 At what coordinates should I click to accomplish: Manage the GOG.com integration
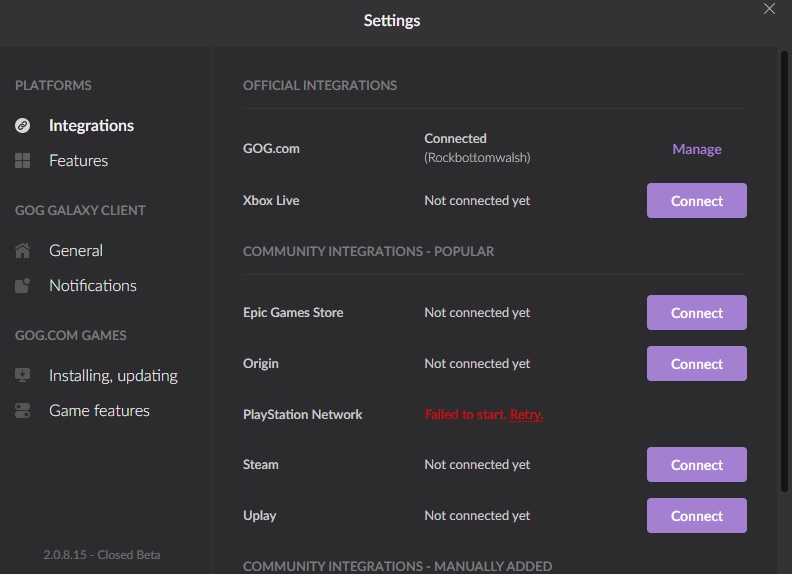coord(697,149)
